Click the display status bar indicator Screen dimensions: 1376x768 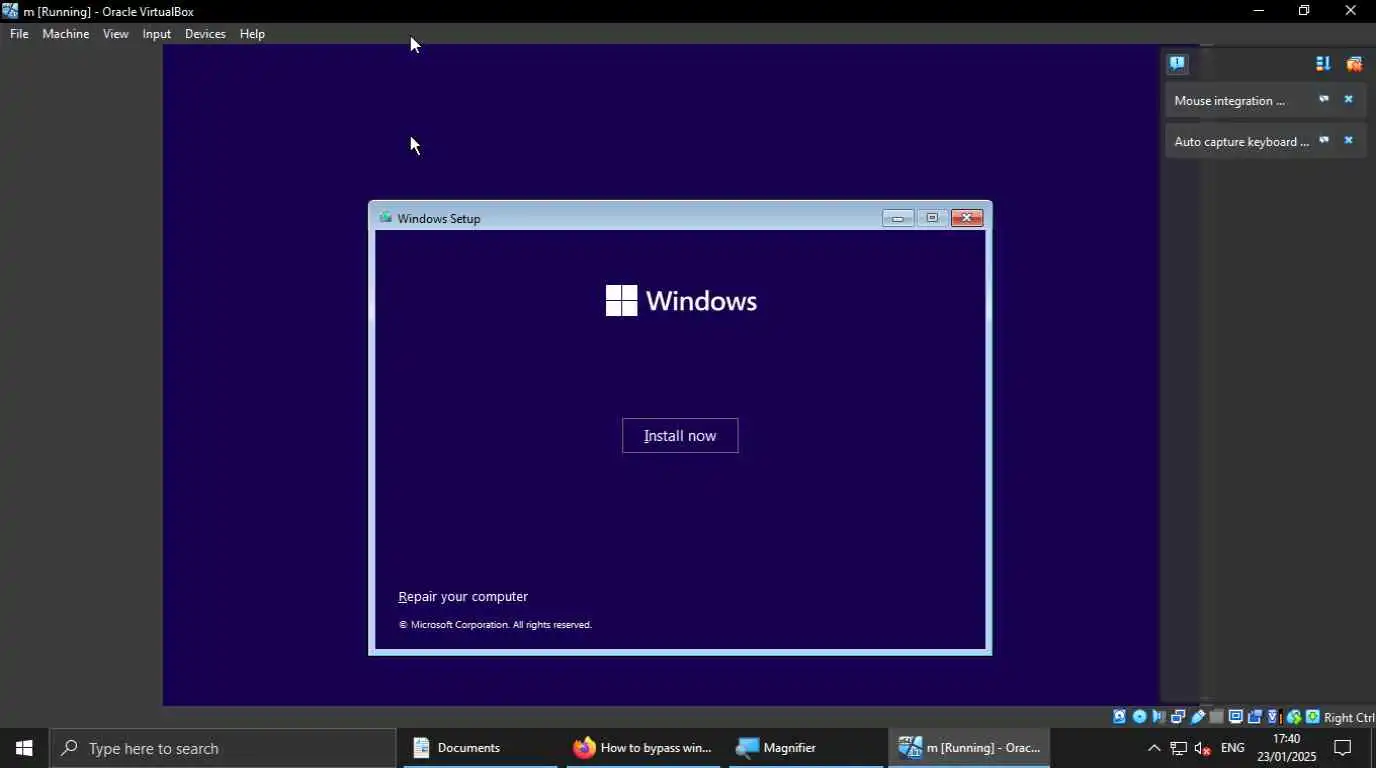(x=1235, y=717)
